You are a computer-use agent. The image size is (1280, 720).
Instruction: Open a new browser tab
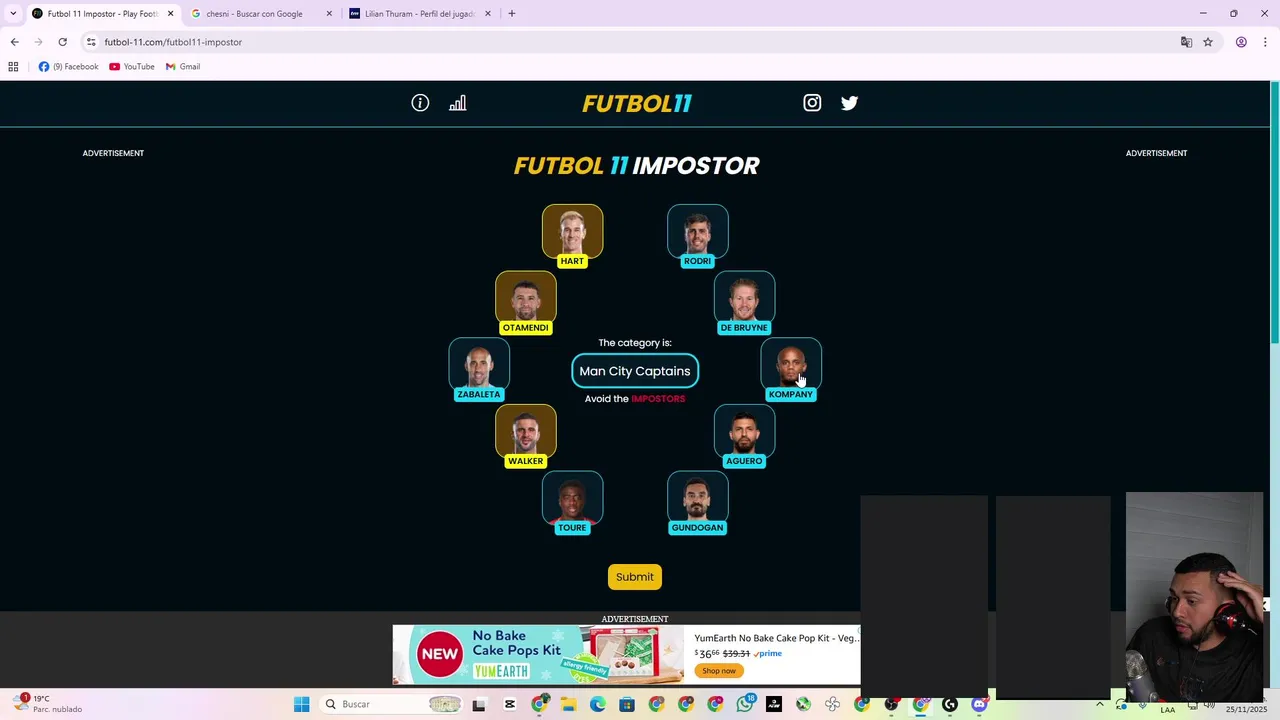point(511,14)
